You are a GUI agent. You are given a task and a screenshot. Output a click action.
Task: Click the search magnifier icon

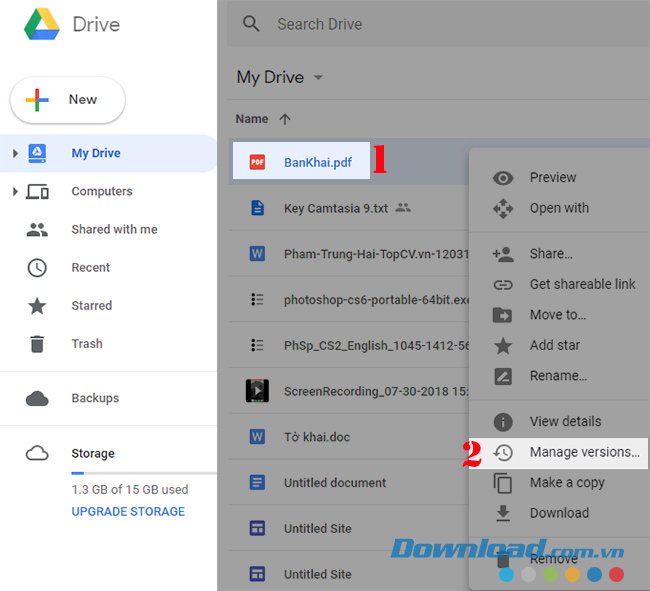pos(252,24)
